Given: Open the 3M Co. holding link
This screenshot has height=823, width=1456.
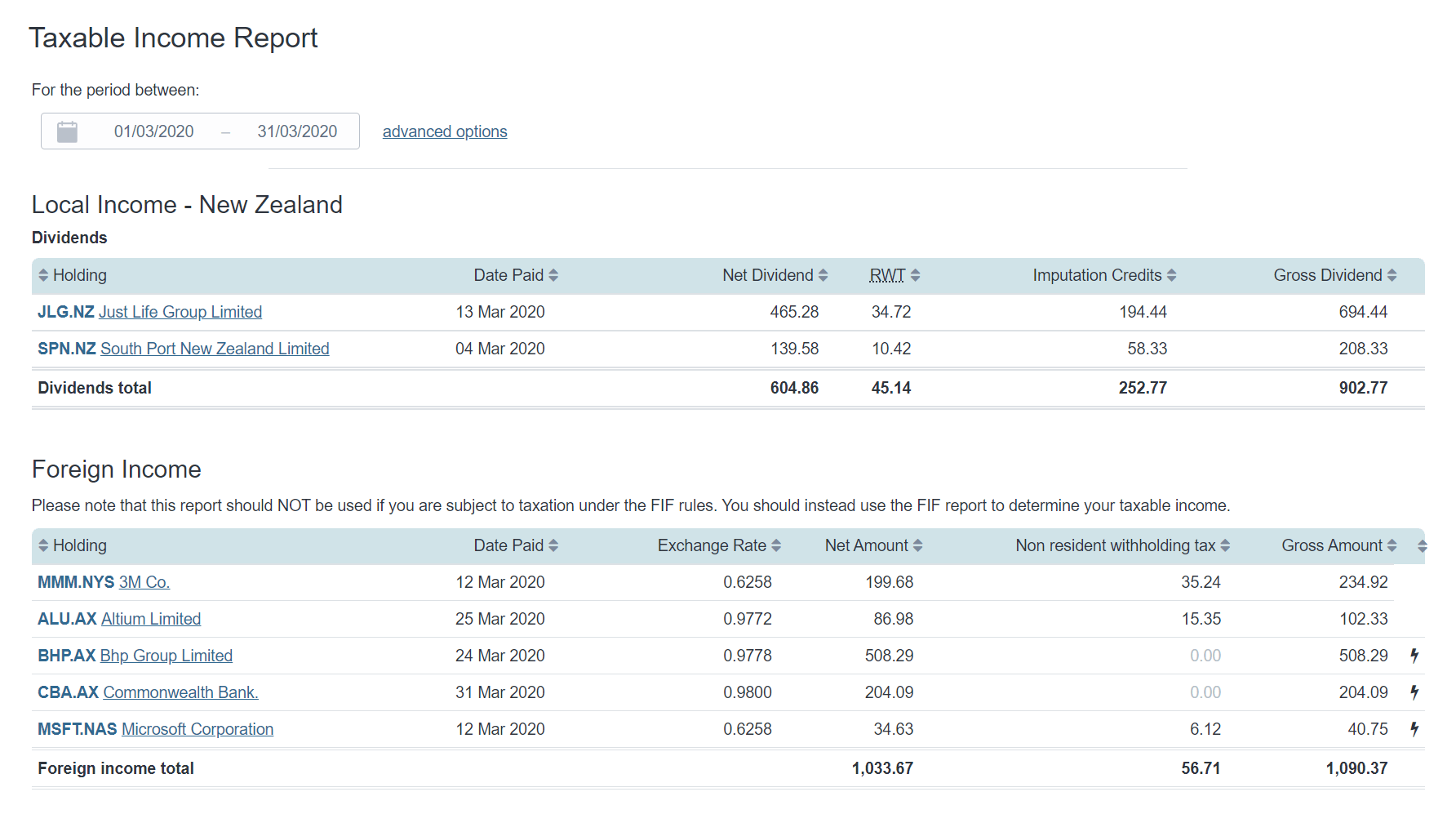Looking at the screenshot, I should [x=144, y=582].
